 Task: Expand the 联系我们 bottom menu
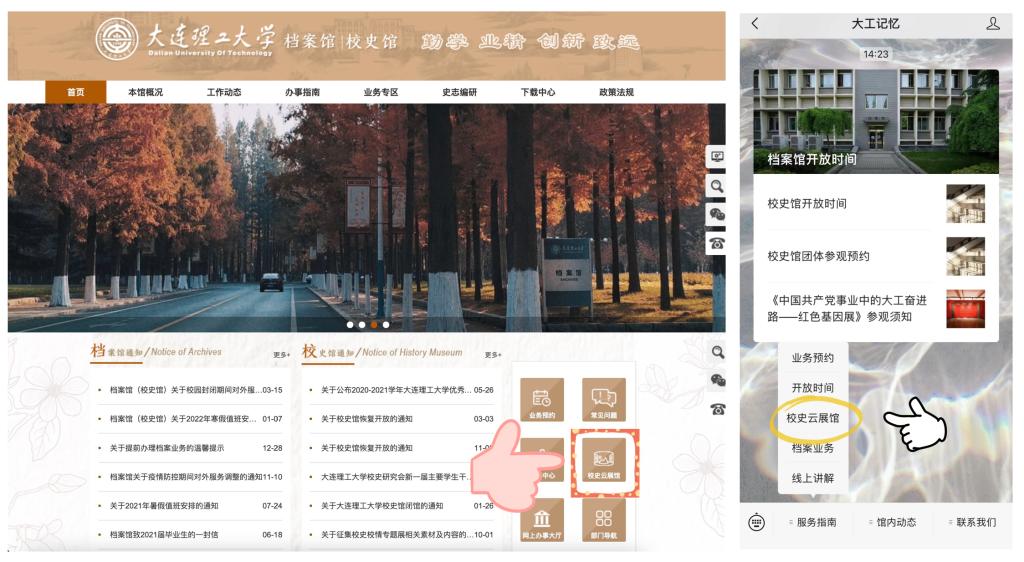[974, 522]
